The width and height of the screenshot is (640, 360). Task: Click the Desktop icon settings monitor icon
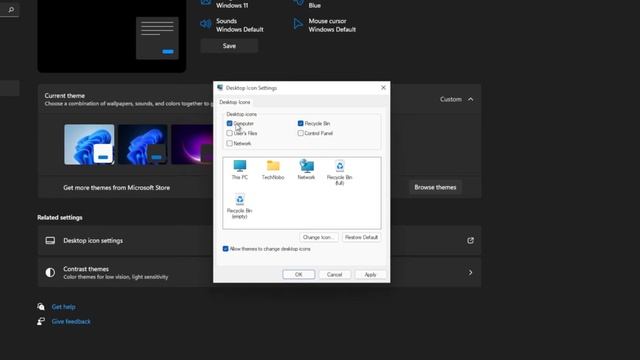click(50, 240)
